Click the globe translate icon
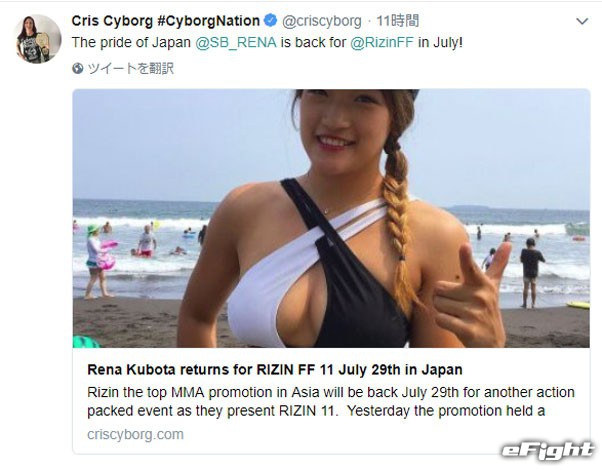The width and height of the screenshot is (602, 470). click(x=78, y=68)
